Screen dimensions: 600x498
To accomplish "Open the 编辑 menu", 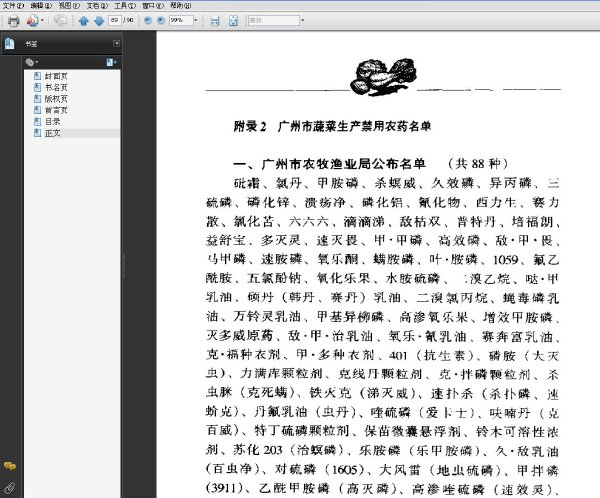I will 41,5.
